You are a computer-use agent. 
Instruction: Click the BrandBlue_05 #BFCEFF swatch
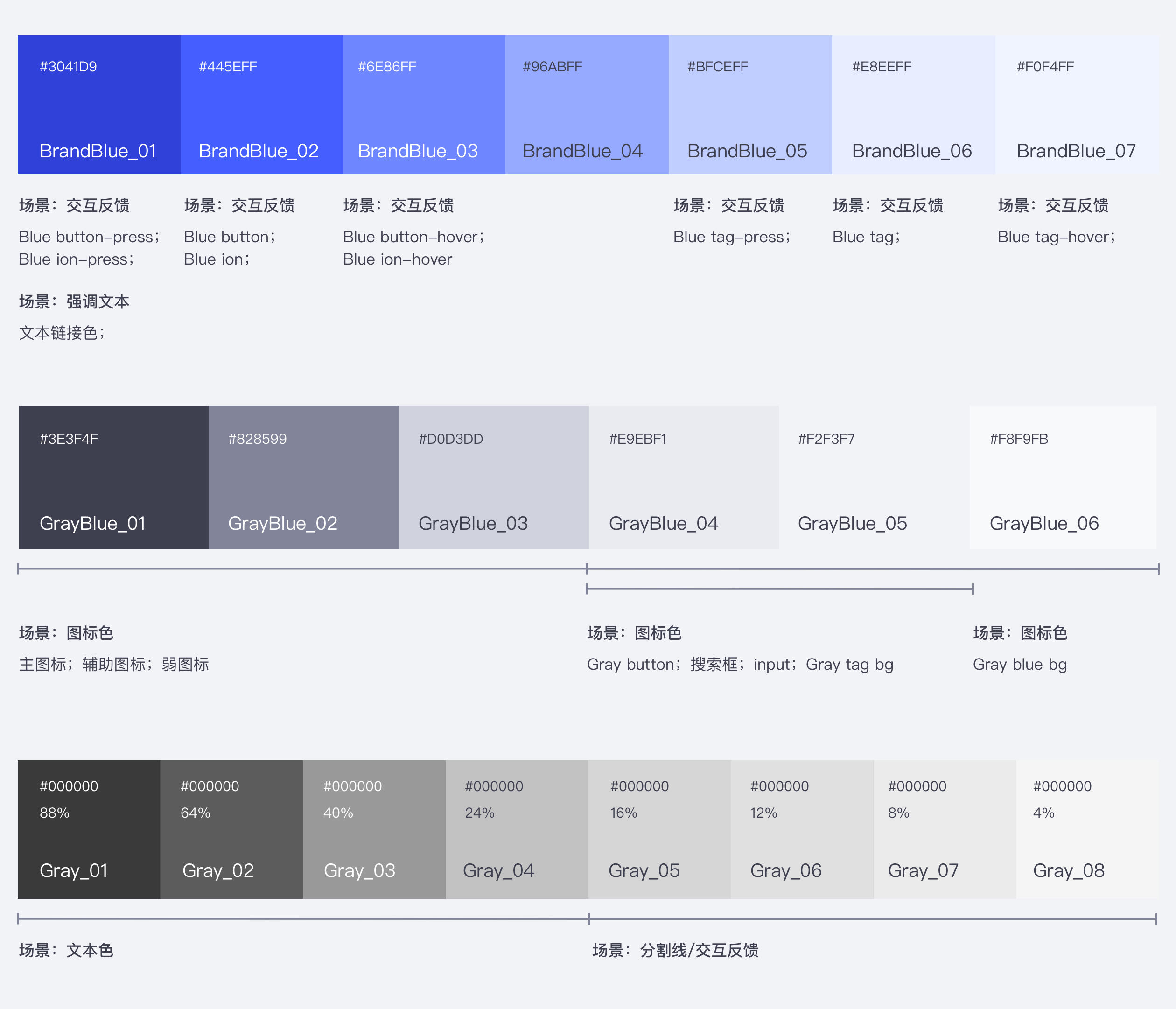coord(750,105)
